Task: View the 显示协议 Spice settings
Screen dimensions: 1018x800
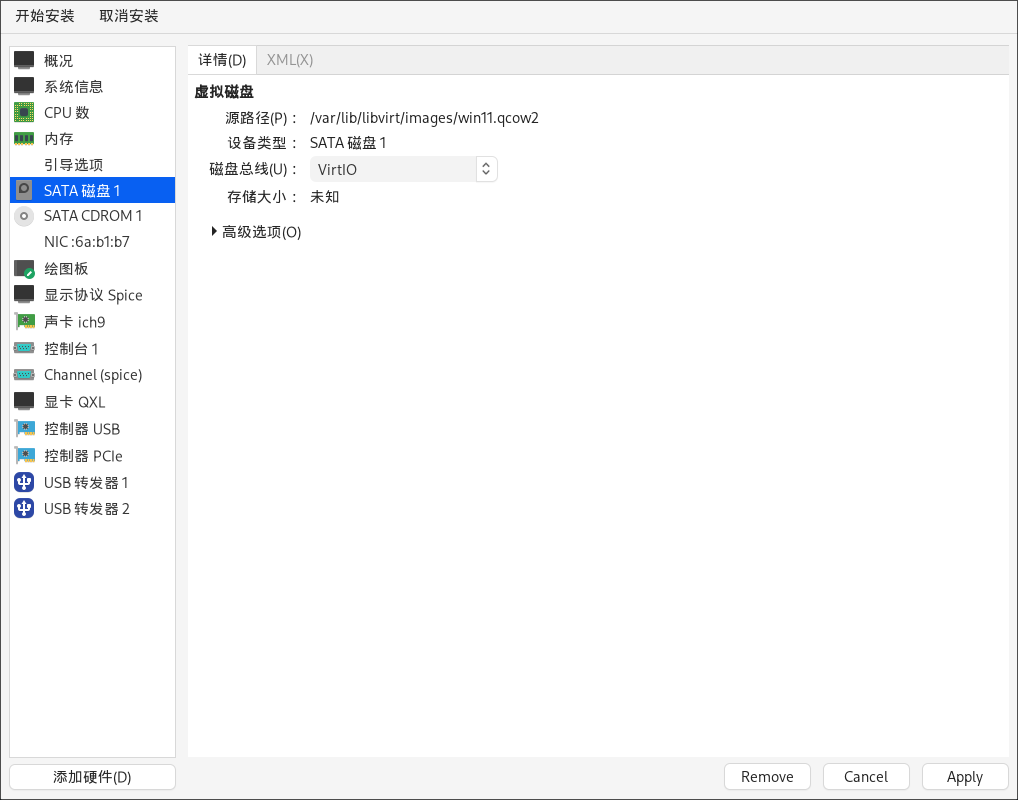Action: pos(92,294)
